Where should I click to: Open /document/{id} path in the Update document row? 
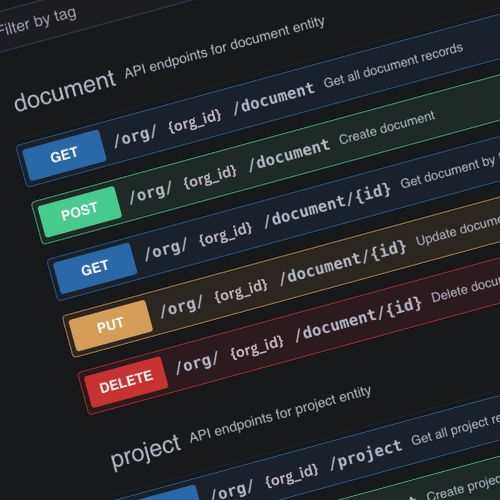pos(343,262)
